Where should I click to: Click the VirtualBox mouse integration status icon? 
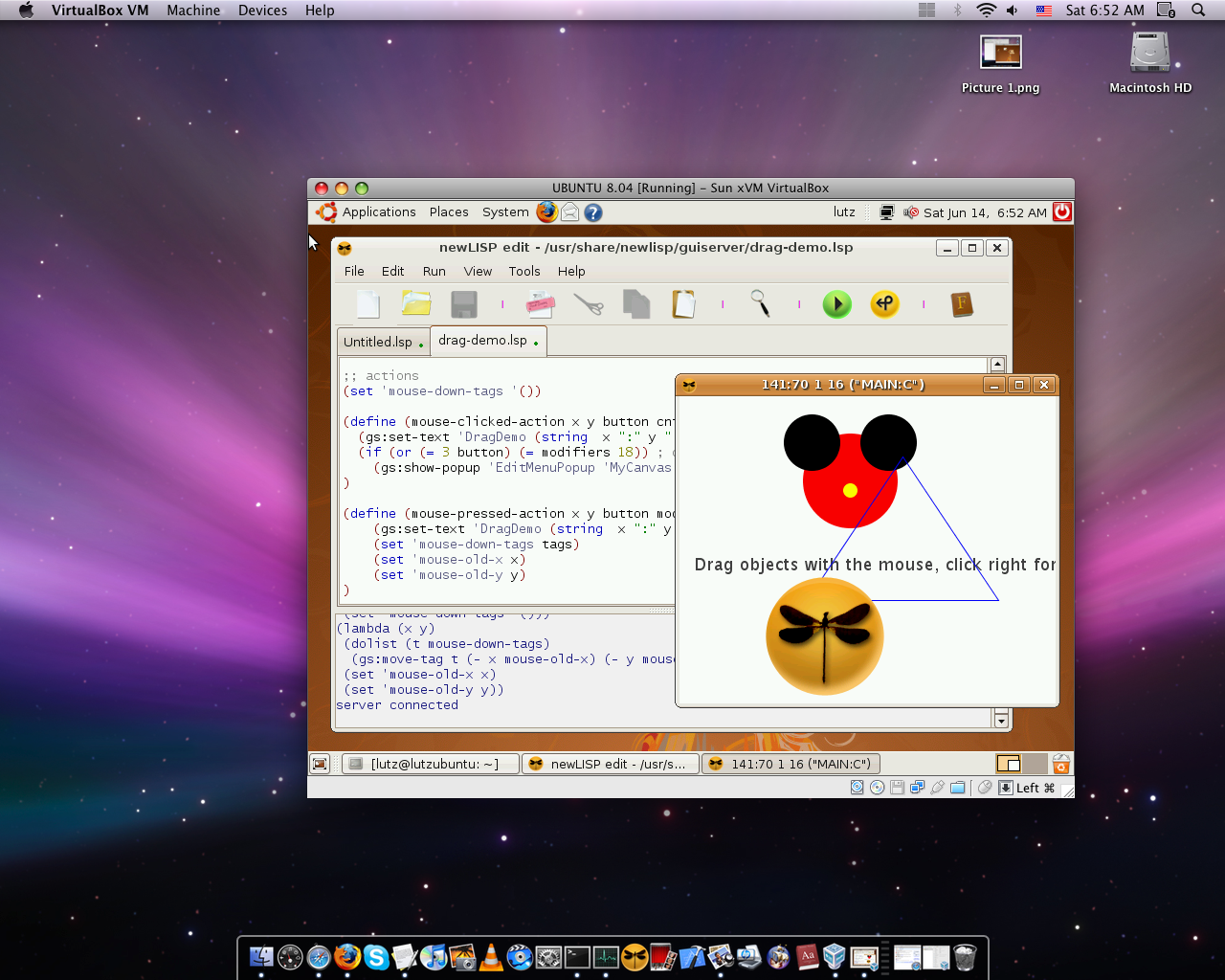click(x=985, y=788)
